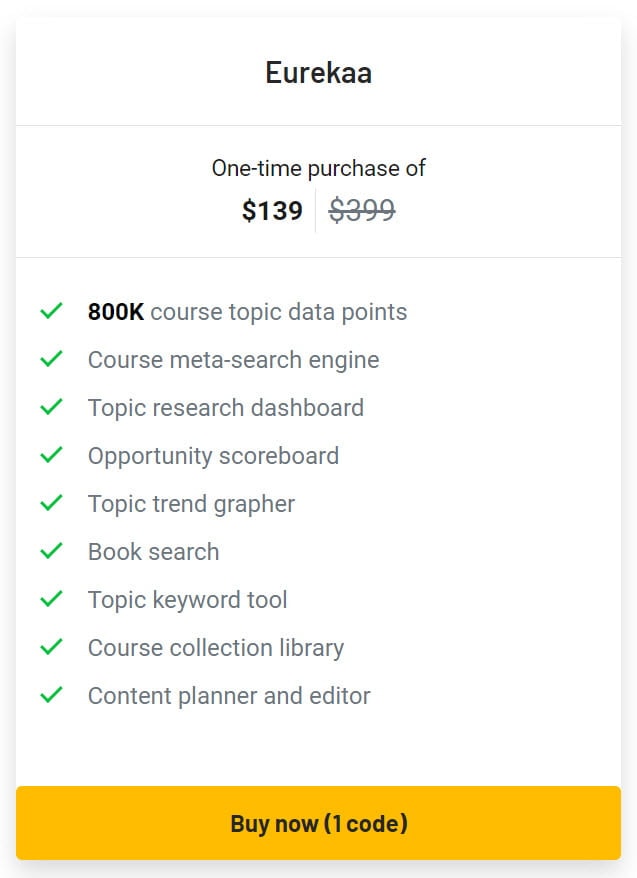
Task: Click the checkmark beside Course collection library
Action: [x=51, y=647]
